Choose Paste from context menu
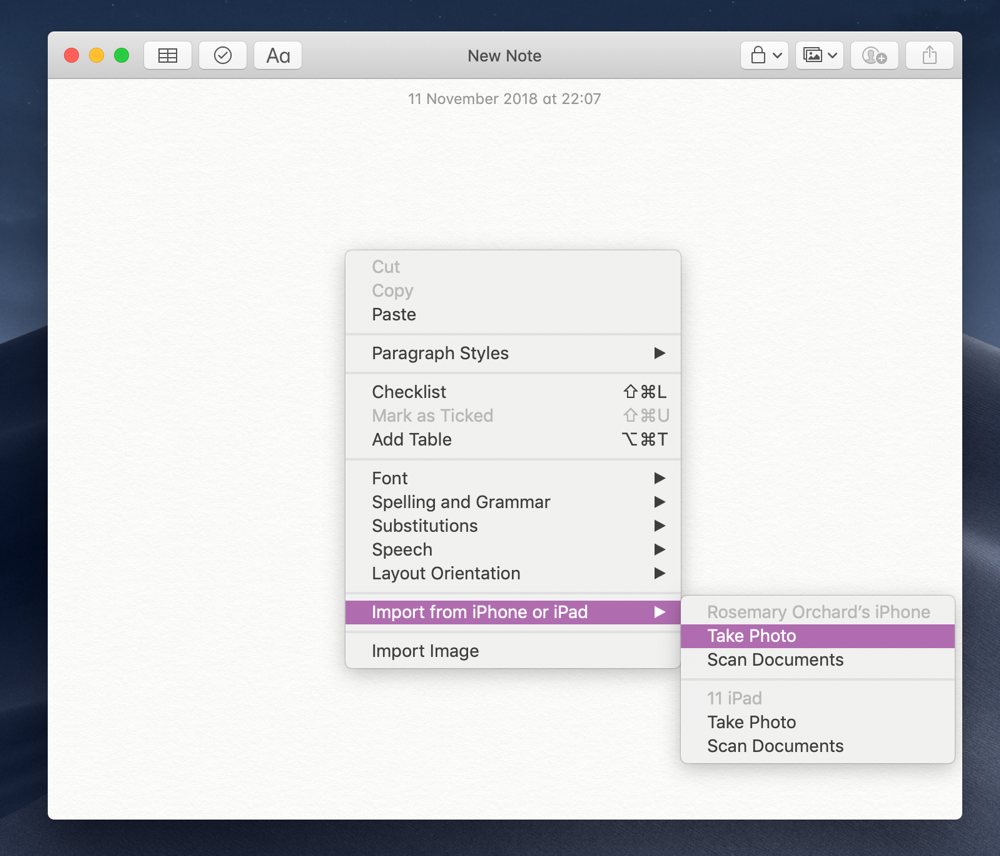 (513, 314)
